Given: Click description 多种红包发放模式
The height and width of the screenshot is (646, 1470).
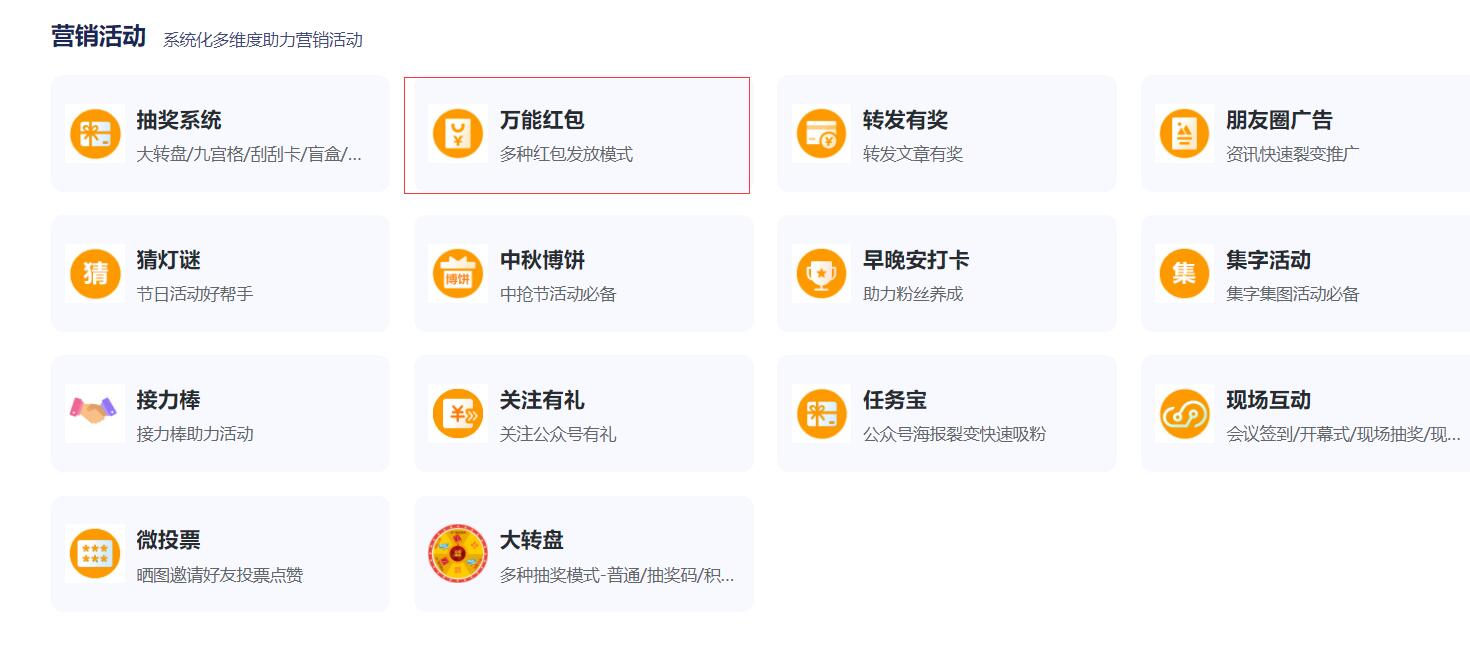Looking at the screenshot, I should pos(566,154).
